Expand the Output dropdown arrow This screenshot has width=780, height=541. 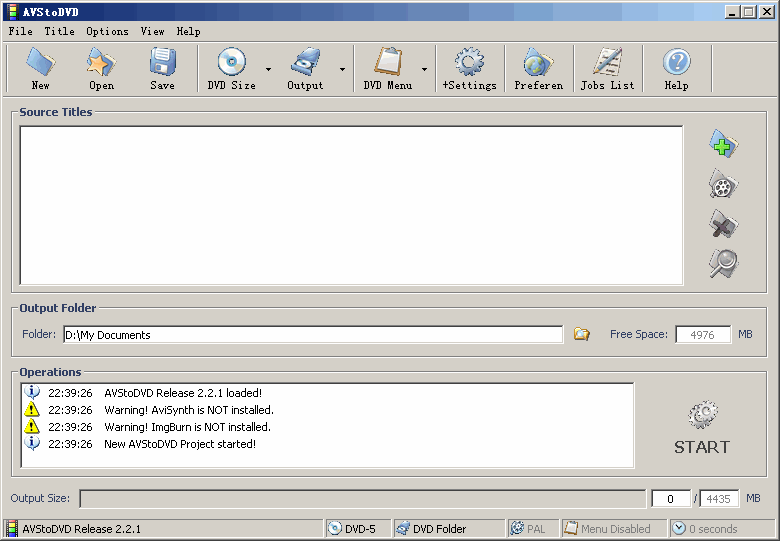click(342, 69)
